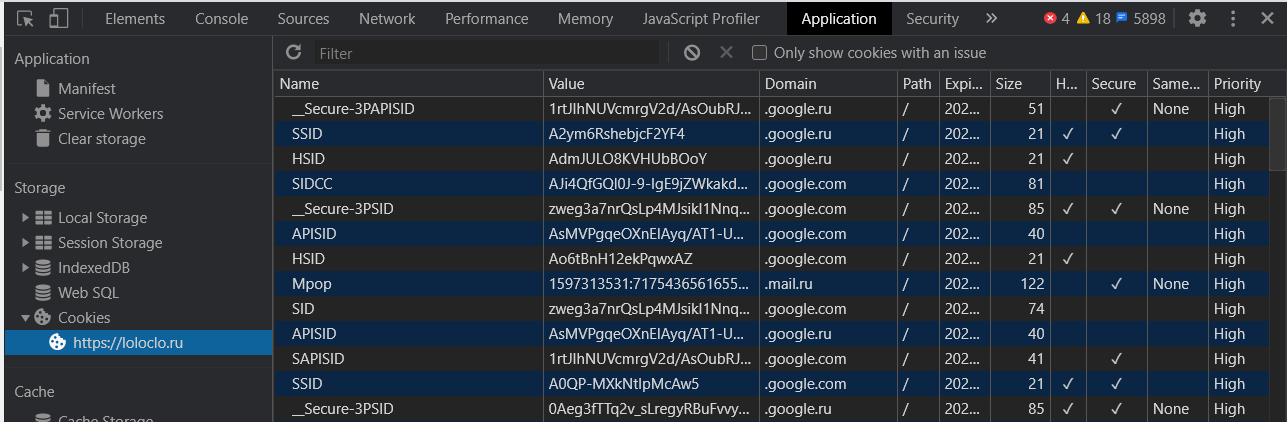Click the value AdmJULO8KVHUbBOoY

(628, 159)
